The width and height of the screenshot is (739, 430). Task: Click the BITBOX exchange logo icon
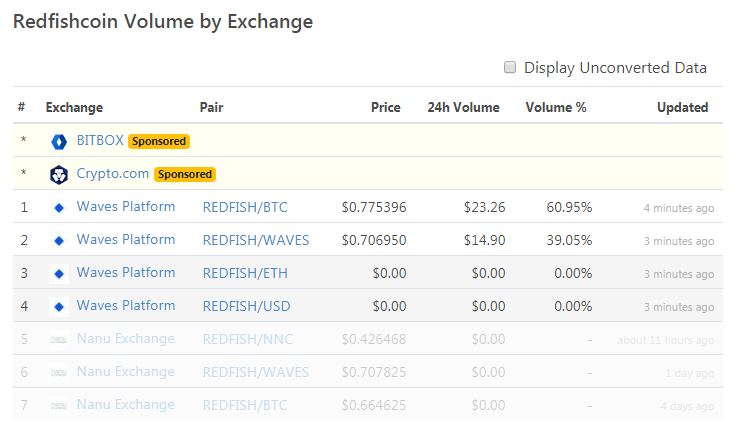point(59,141)
